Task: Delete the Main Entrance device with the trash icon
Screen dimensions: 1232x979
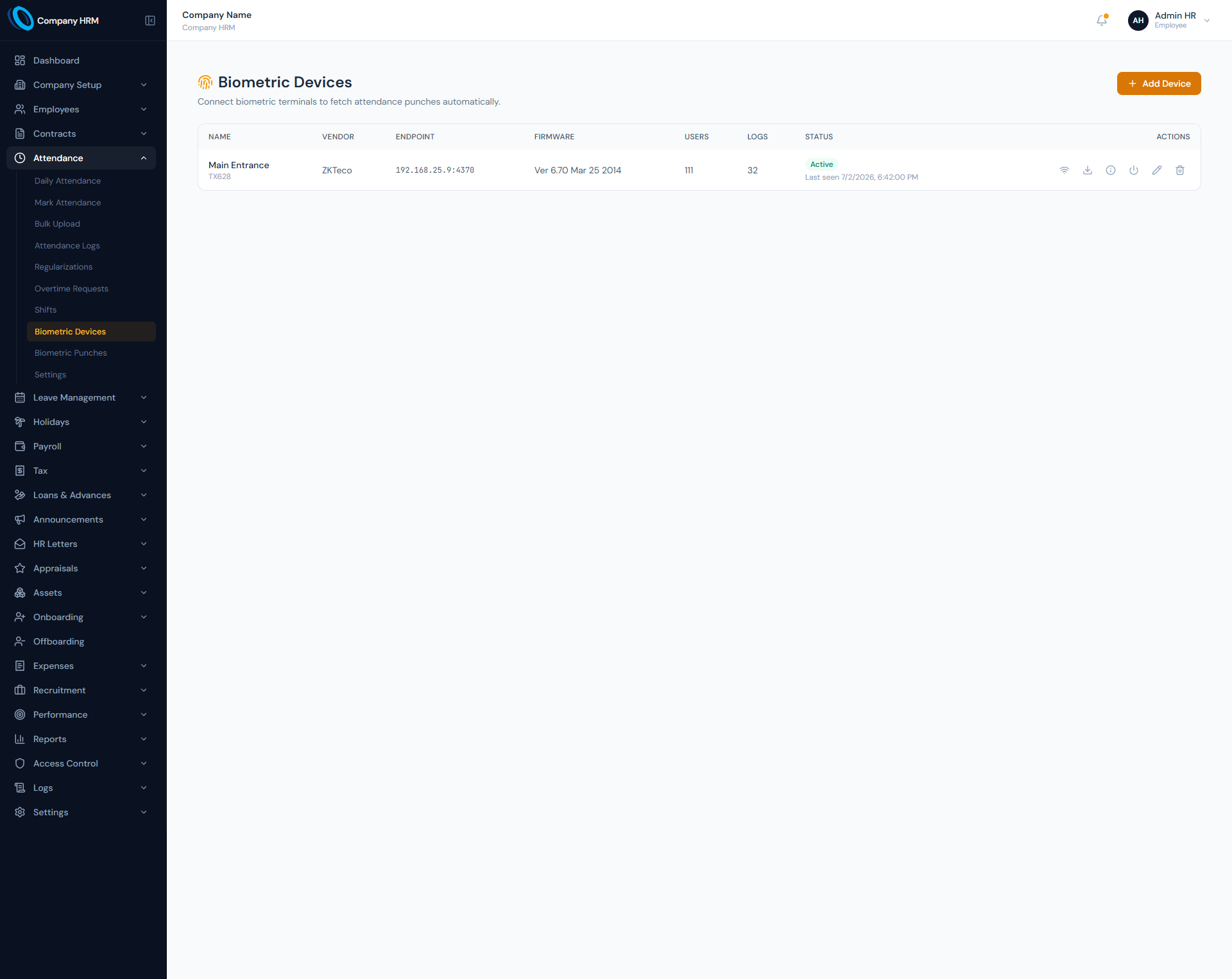Action: [1180, 170]
